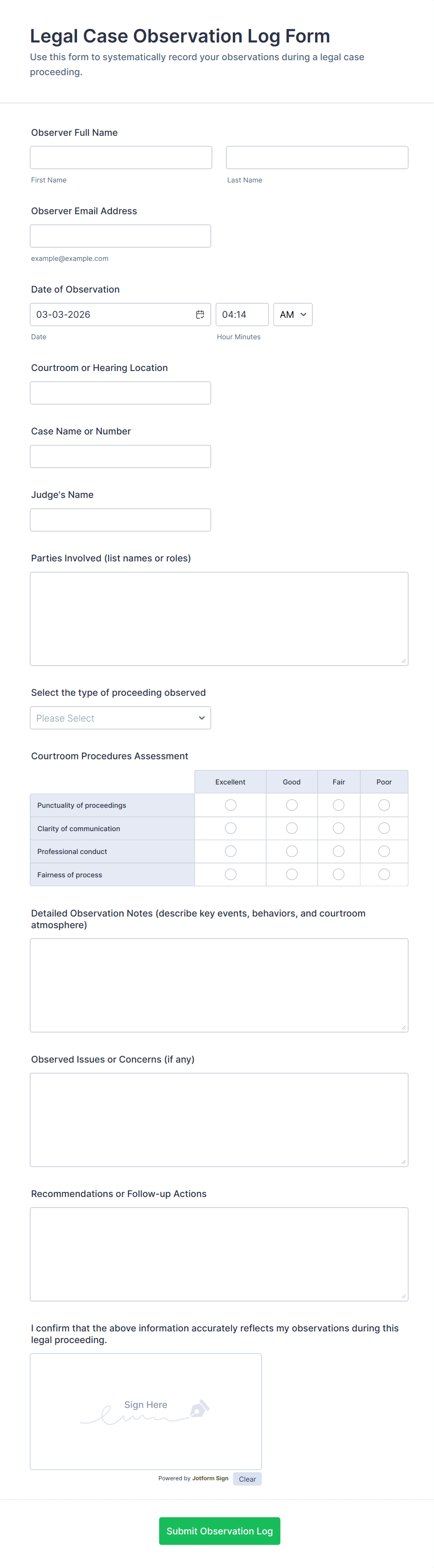
Task: Click the Observed Issues or Concerns textarea
Action: (219, 1120)
